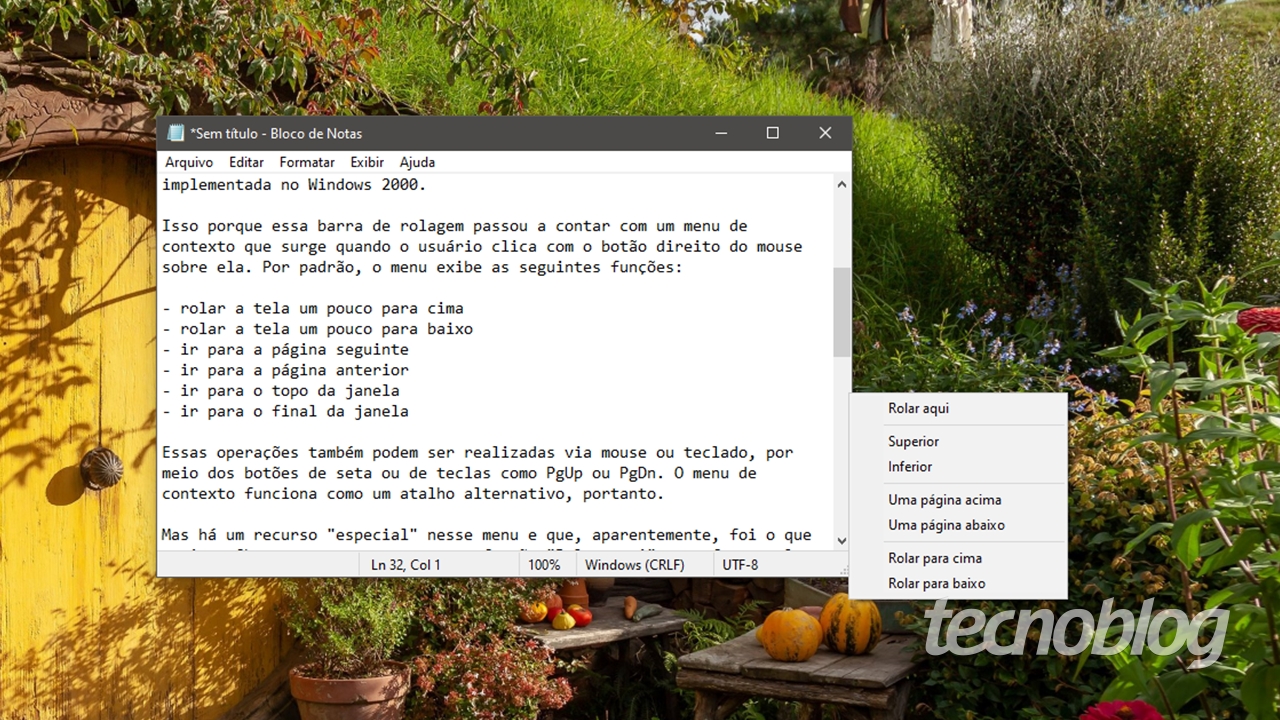Open the Ajuda menu
Viewport: 1280px width, 720px height.
click(417, 162)
